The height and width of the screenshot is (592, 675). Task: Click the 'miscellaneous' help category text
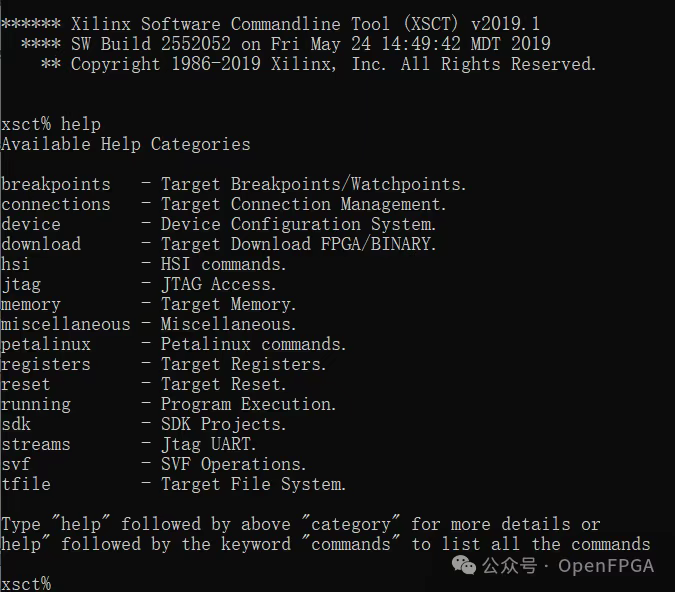coord(66,324)
